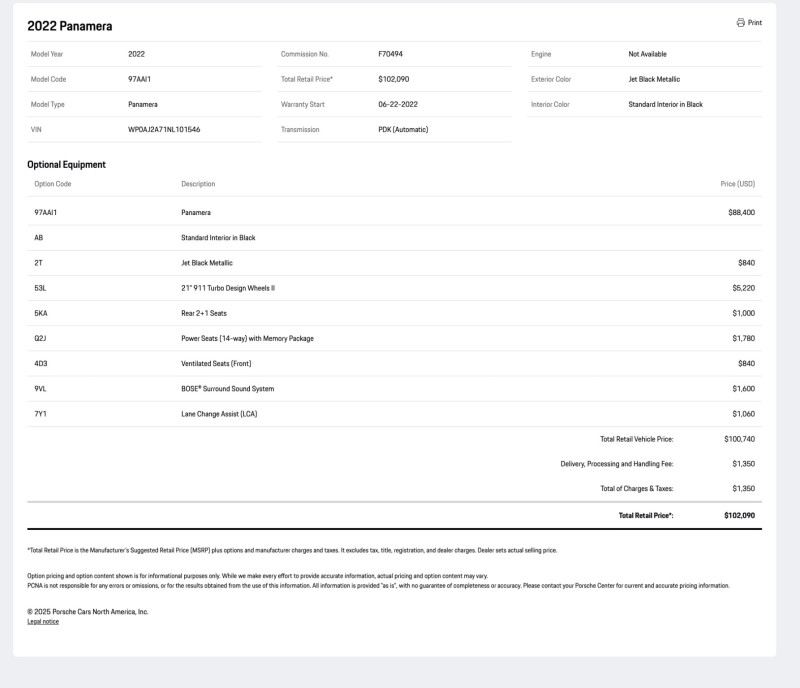
Task: Select option code "2T"
Action: tap(38, 263)
